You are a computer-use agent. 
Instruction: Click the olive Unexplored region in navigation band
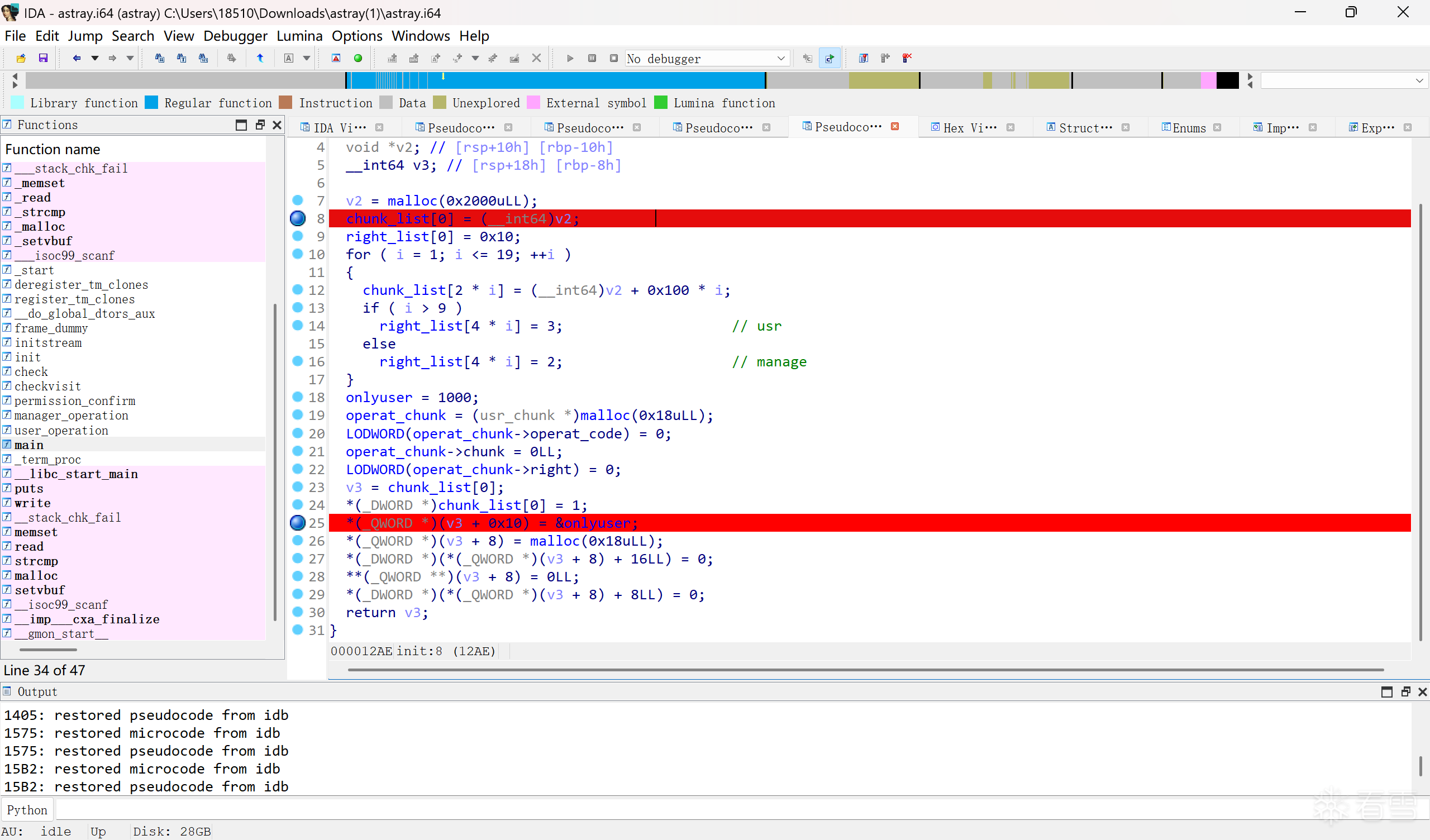883,80
